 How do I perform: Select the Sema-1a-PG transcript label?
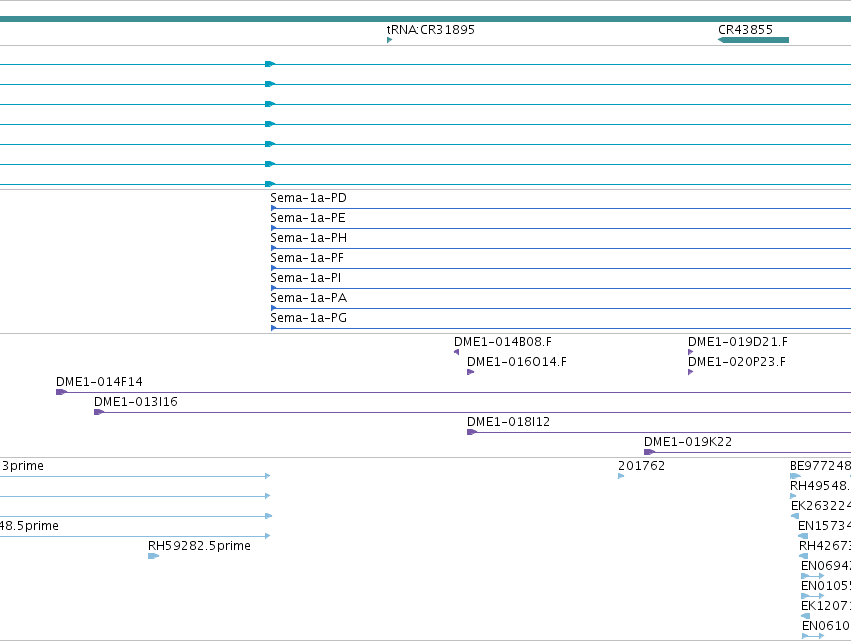tap(308, 318)
